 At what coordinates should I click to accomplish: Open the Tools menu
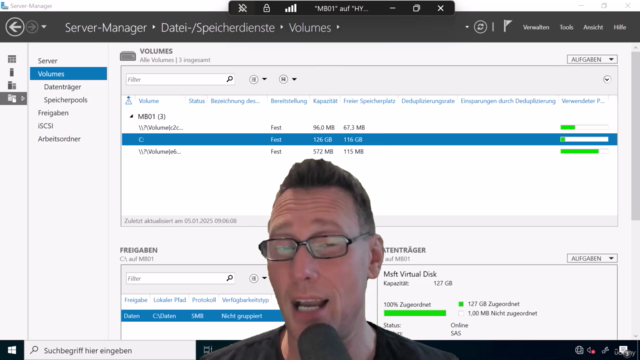[x=566, y=27]
